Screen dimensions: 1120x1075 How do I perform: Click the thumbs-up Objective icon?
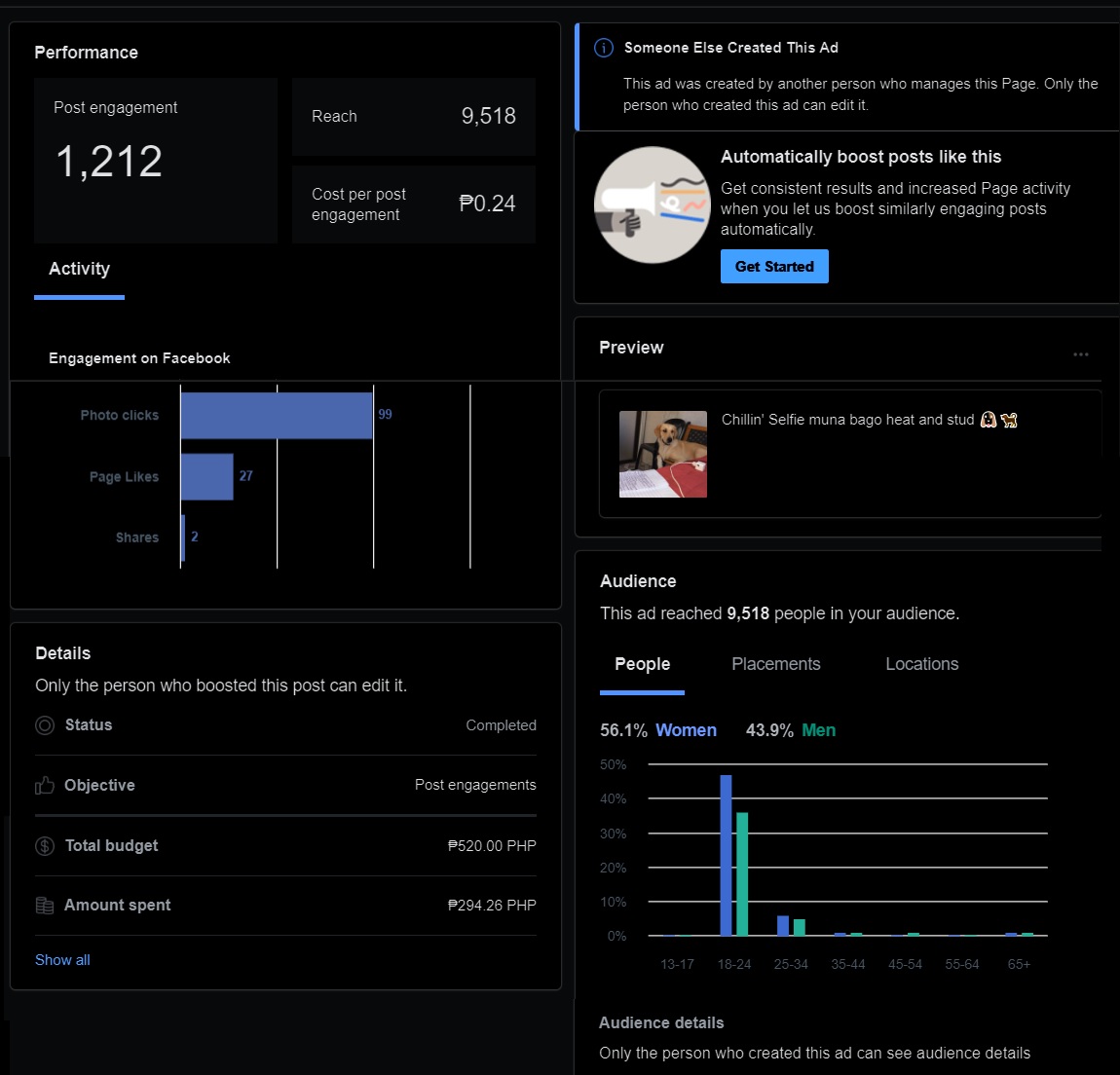click(45, 786)
